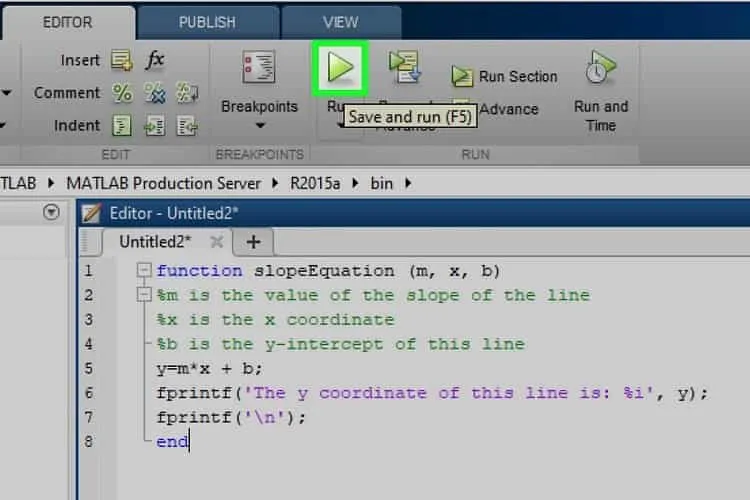Click the Run and Time stopwatch icon
This screenshot has height=500, width=750.
pyautogui.click(x=600, y=67)
